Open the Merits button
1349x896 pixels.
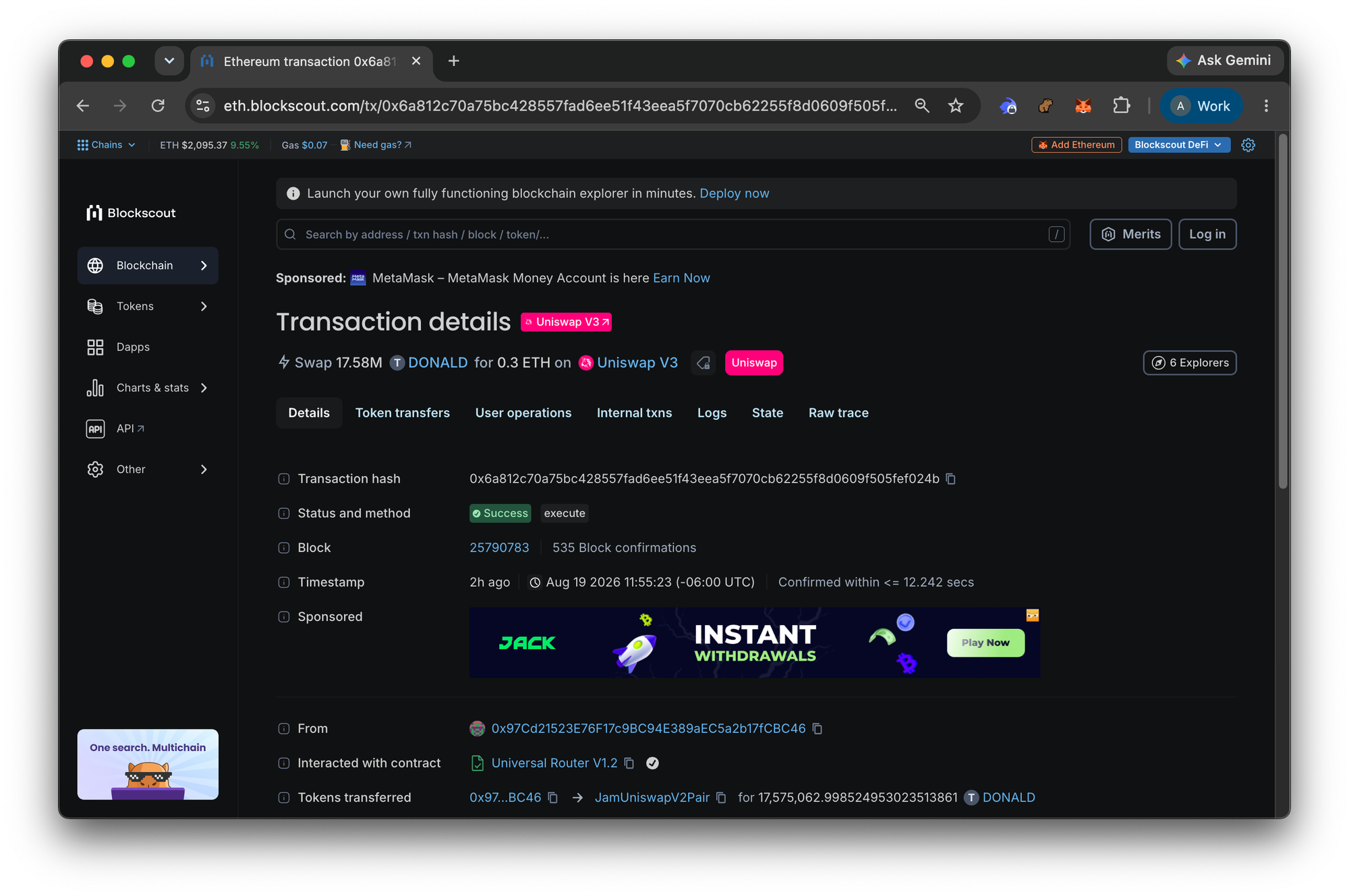click(x=1130, y=235)
